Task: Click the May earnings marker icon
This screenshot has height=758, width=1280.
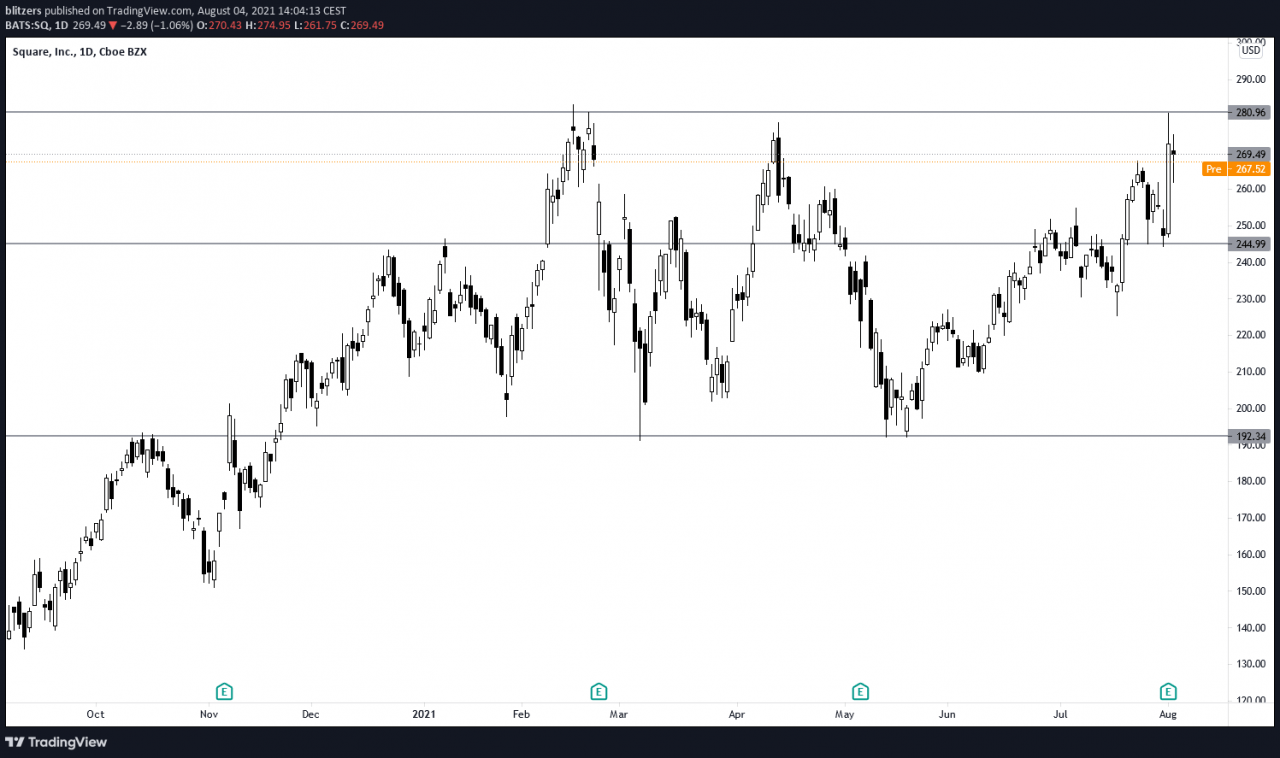Action: (859, 691)
